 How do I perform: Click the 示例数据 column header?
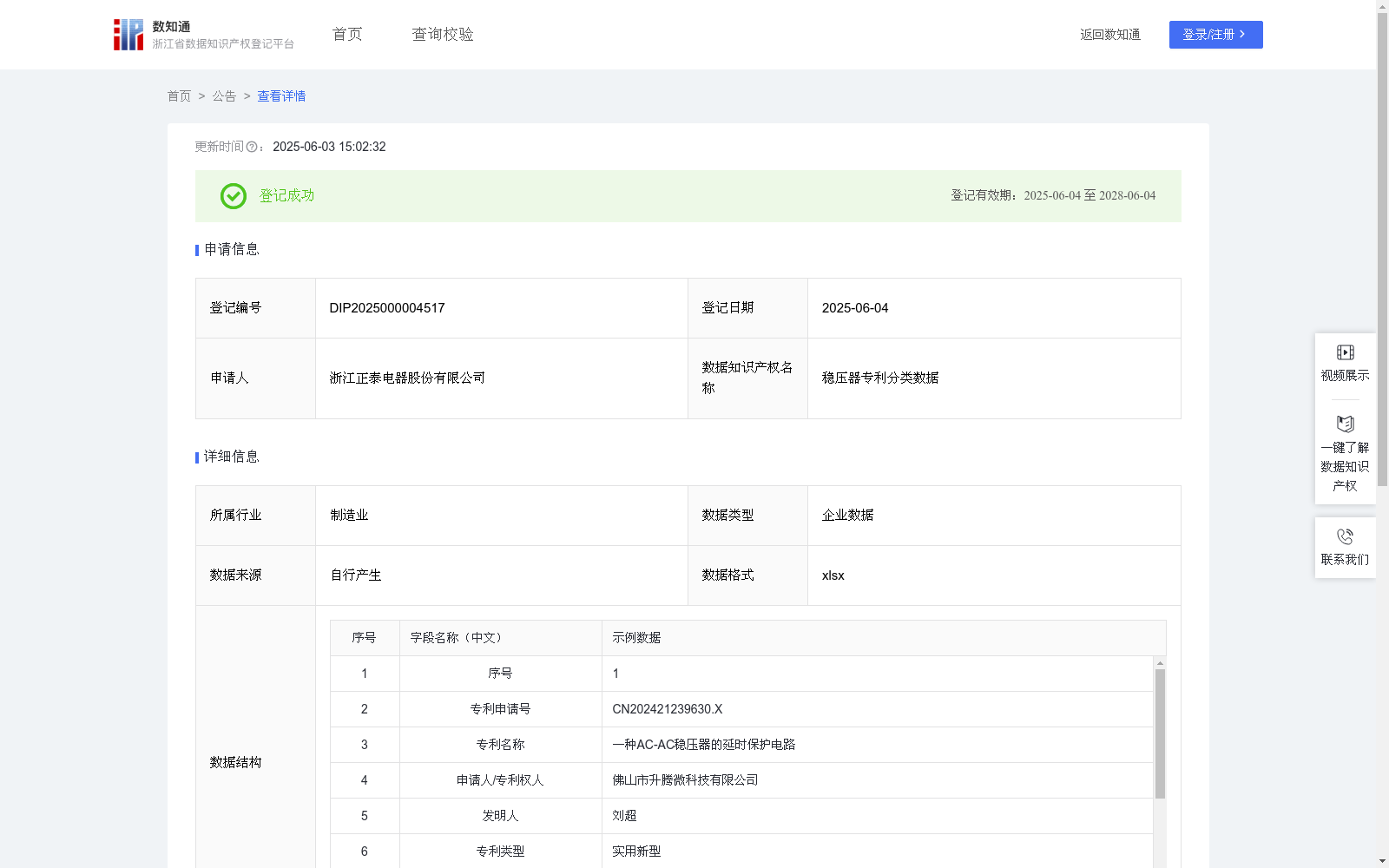[x=884, y=638]
